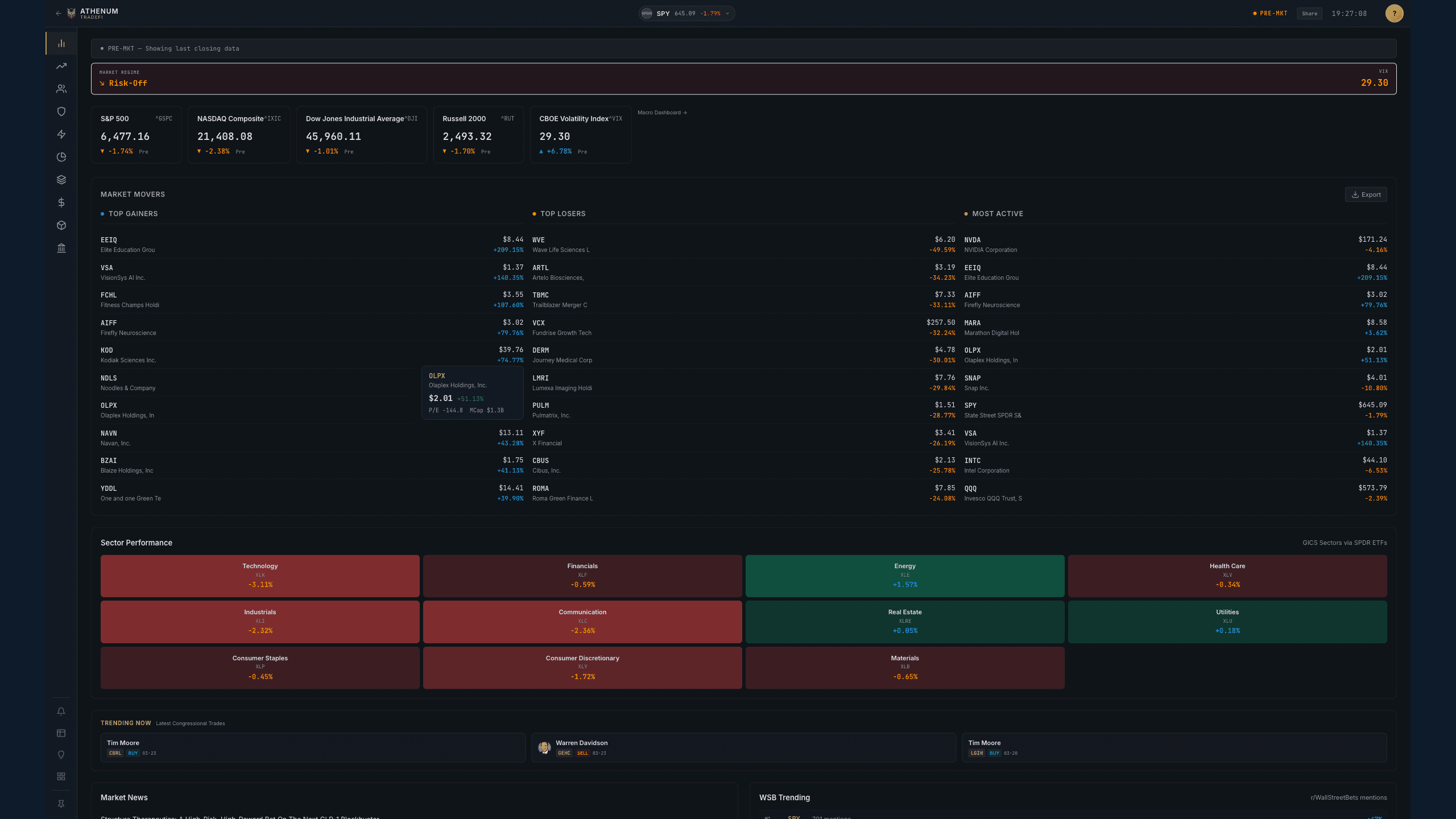Open the notifications bell icon
The width and height of the screenshot is (1456, 819).
click(x=61, y=710)
